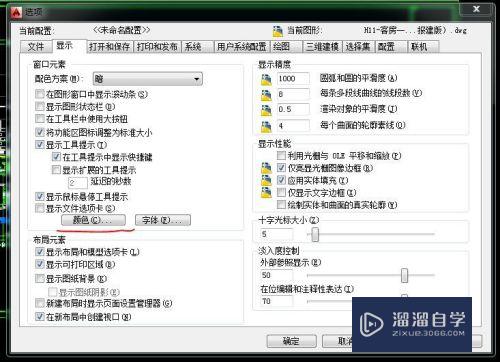Image resolution: width=500 pixels, height=362 pixels.
Task: Enable 新建布局时显示页面设置管理器
Action: tap(40, 303)
